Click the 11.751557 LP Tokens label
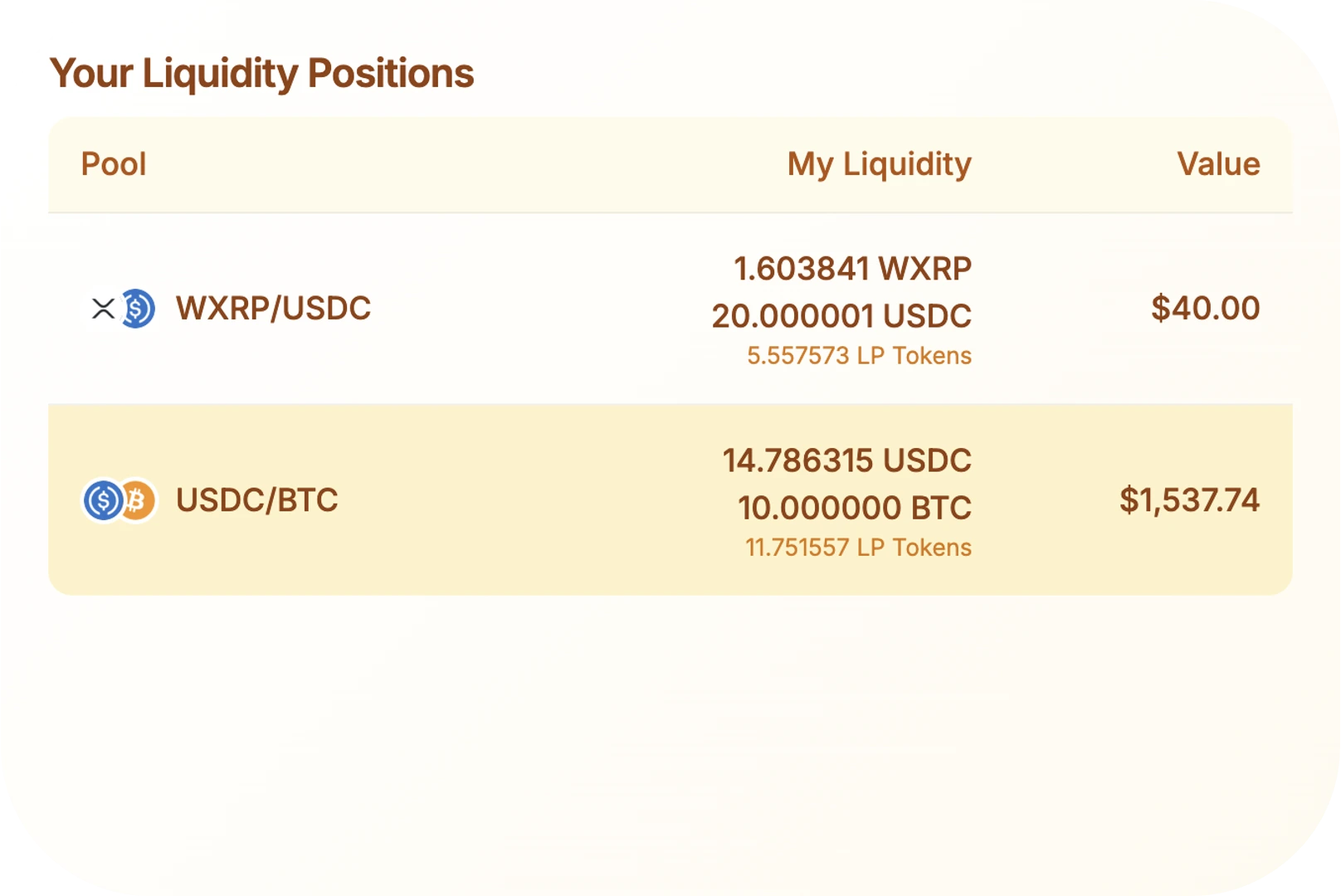The height and width of the screenshot is (896, 1341). click(858, 548)
